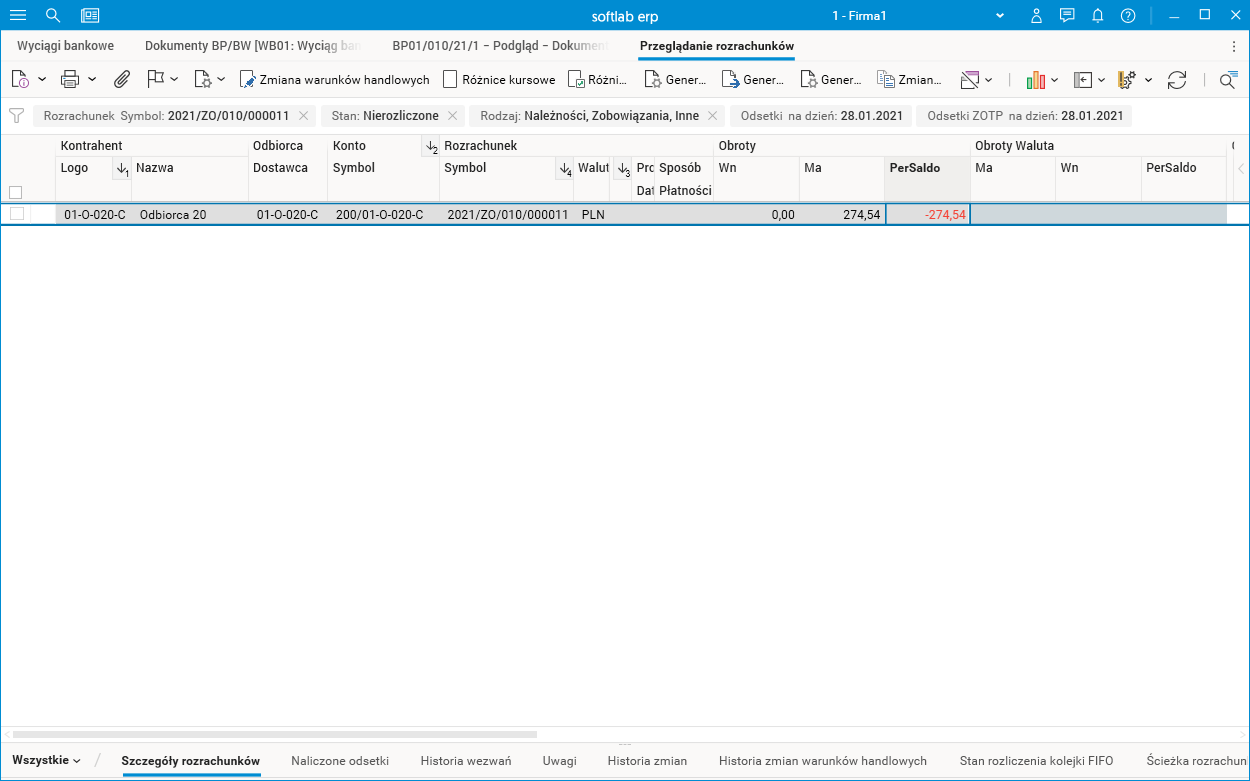The width and height of the screenshot is (1250, 781).
Task: Click the Logo column sort indicator
Action: tap(121, 170)
